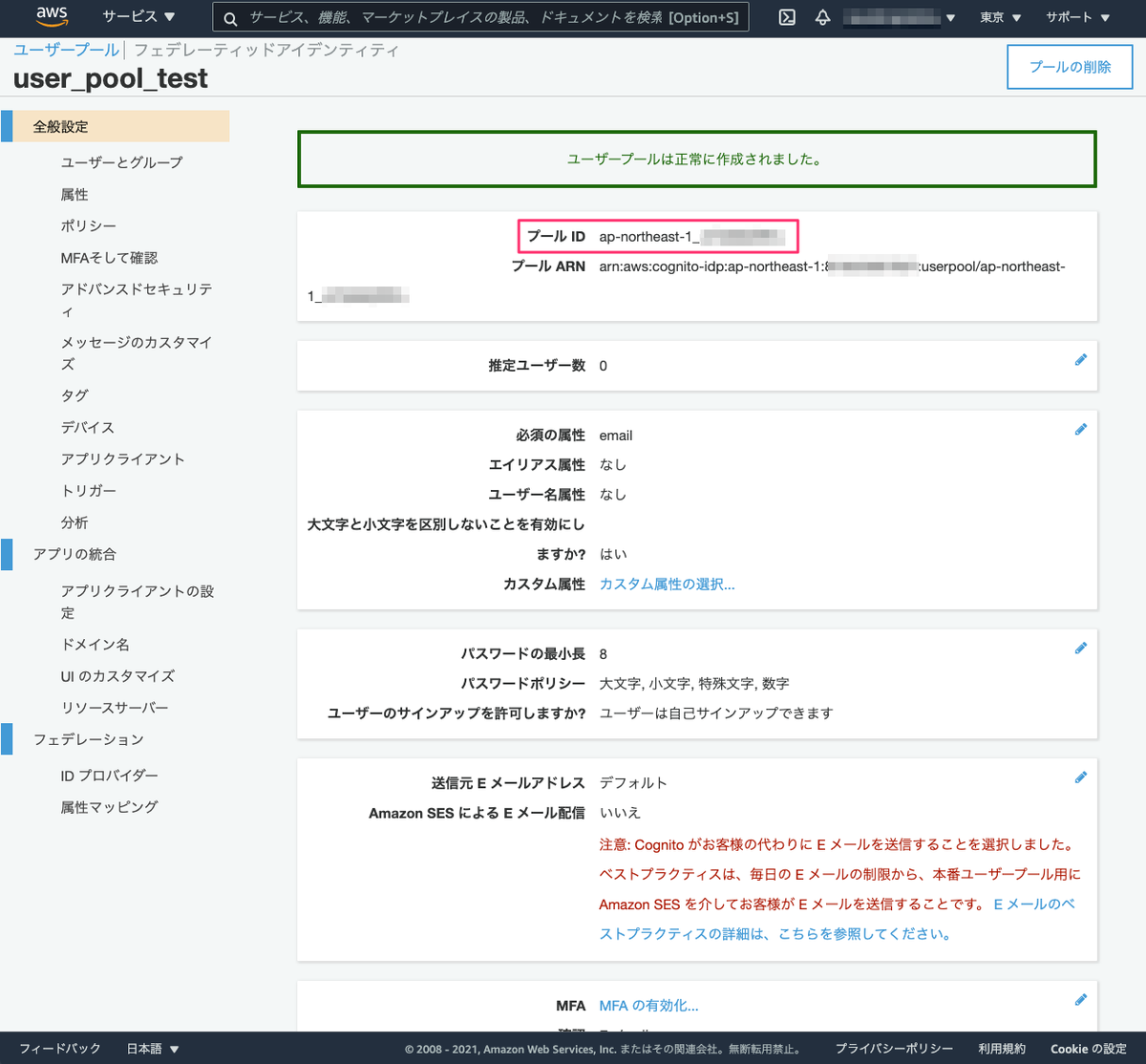Open MFAそして確認 in sidebar
1146x1064 pixels.
pos(109,258)
